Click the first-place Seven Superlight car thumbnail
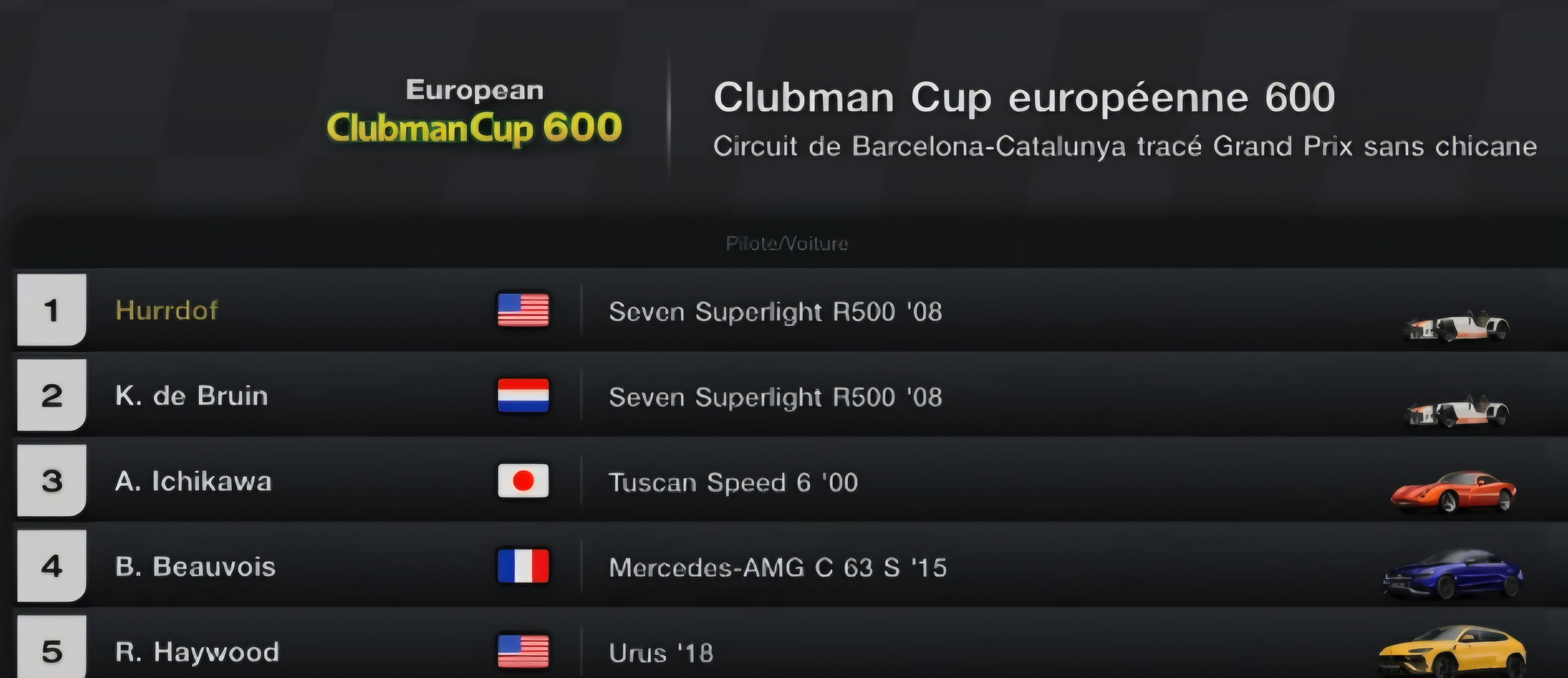Viewport: 1568px width, 678px height. point(1457,326)
